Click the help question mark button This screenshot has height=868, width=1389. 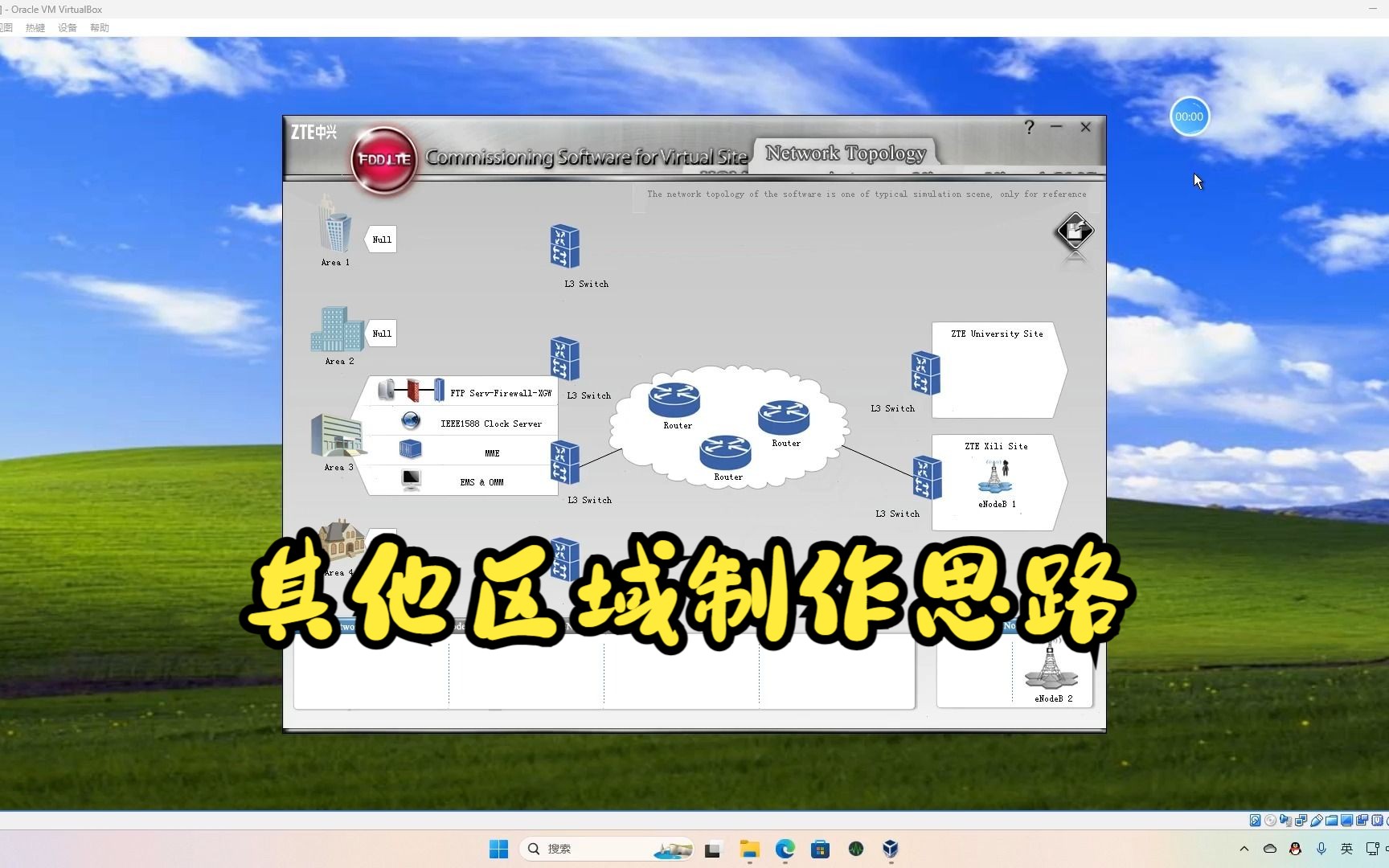point(1029,127)
